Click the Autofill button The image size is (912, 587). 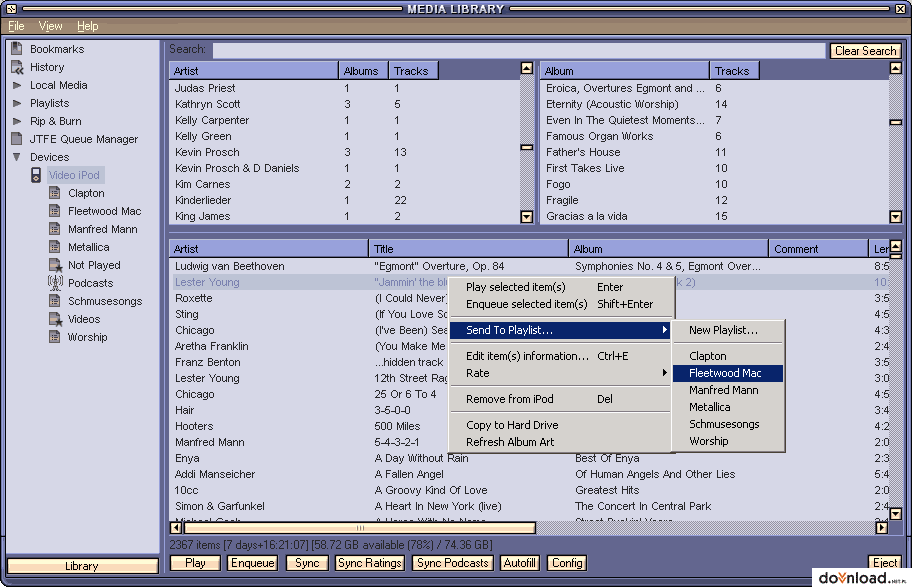point(519,563)
